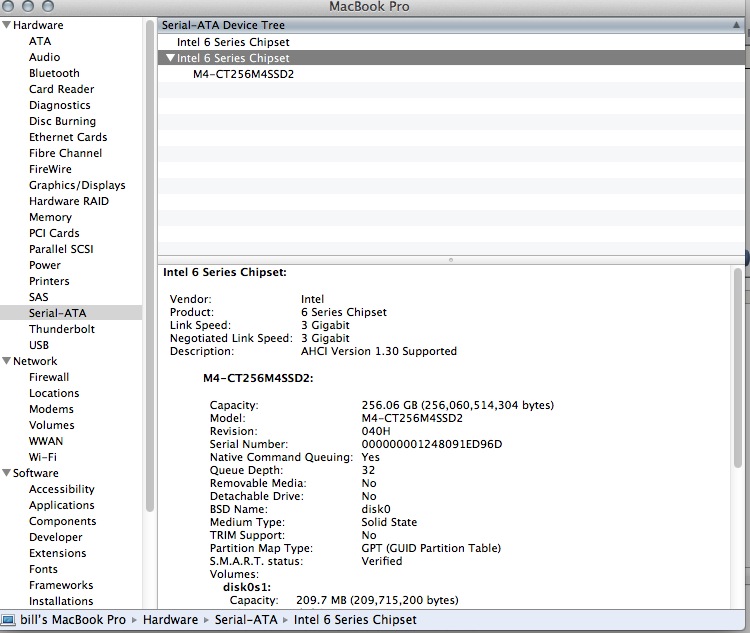Select Fibre Channel in the sidebar
Screen dimensions: 750x633
[65, 153]
